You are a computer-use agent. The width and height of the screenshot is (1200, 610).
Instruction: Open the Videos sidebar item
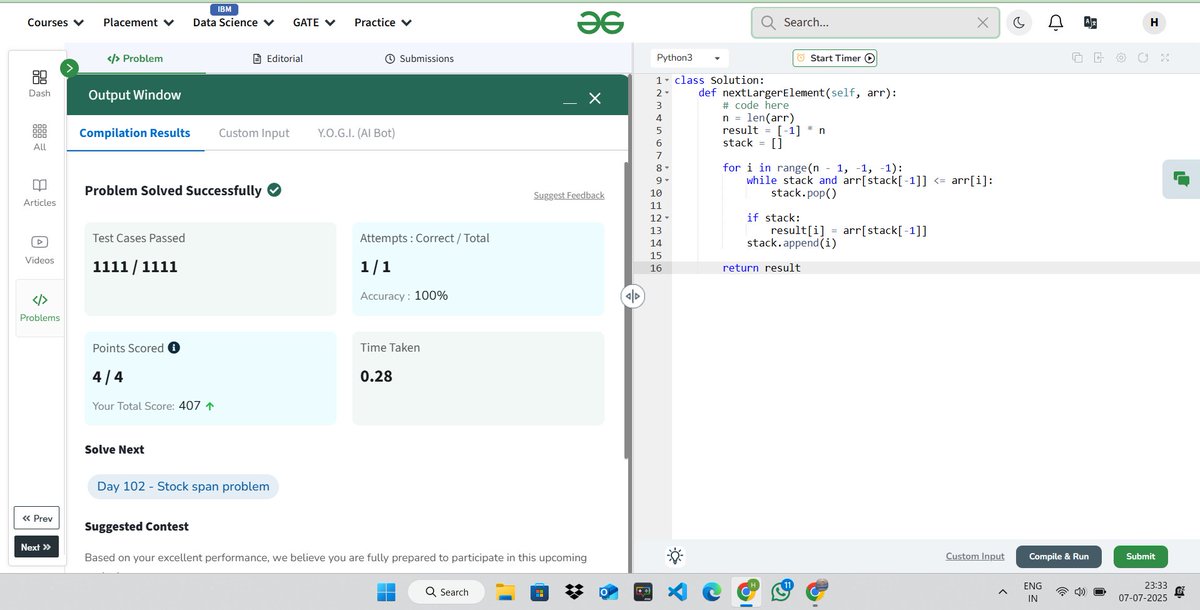click(x=39, y=249)
